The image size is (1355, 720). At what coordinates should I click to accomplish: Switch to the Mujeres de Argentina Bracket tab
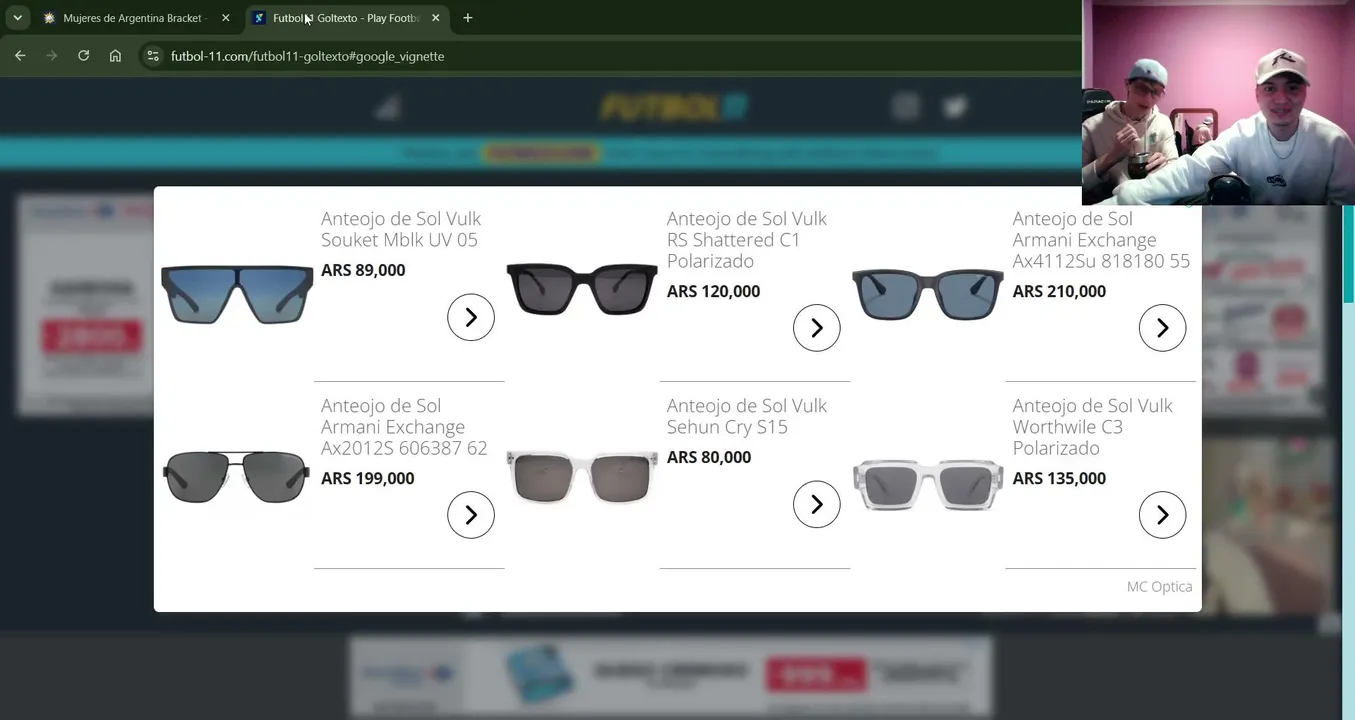pyautogui.click(x=134, y=18)
